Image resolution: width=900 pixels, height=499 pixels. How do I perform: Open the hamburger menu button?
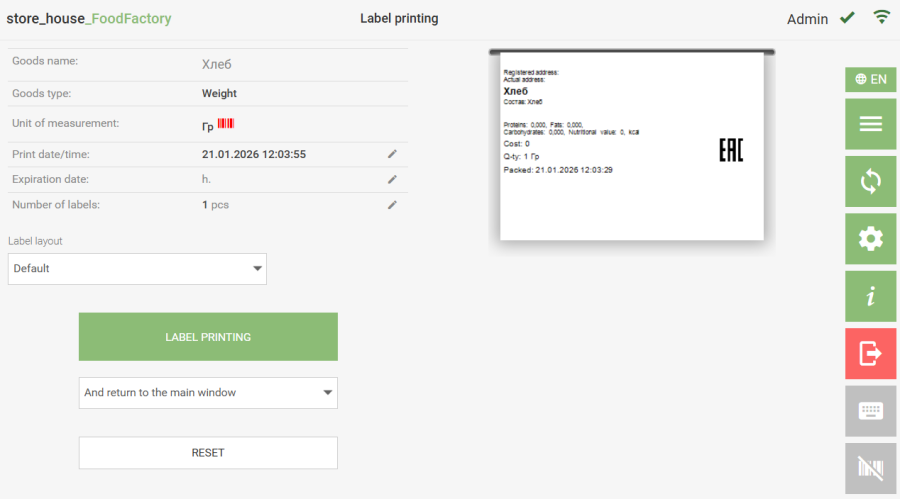871,124
